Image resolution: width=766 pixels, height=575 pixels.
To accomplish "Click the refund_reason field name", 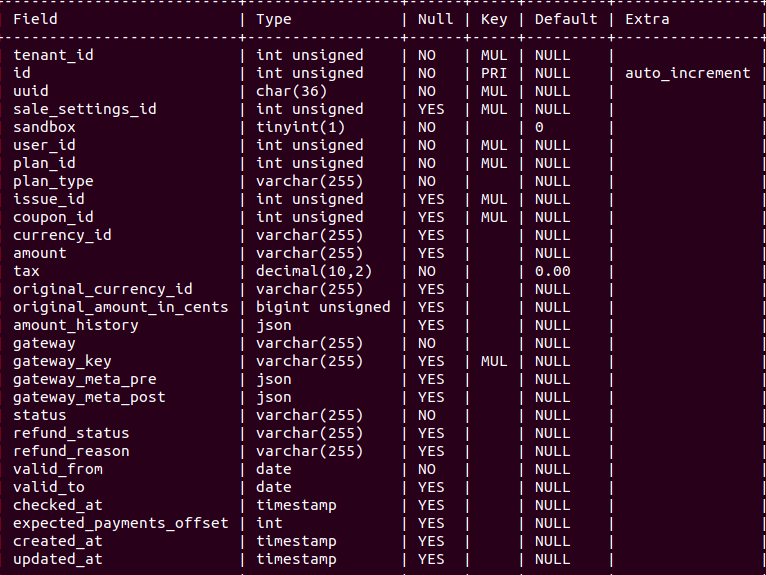I will point(71,451).
